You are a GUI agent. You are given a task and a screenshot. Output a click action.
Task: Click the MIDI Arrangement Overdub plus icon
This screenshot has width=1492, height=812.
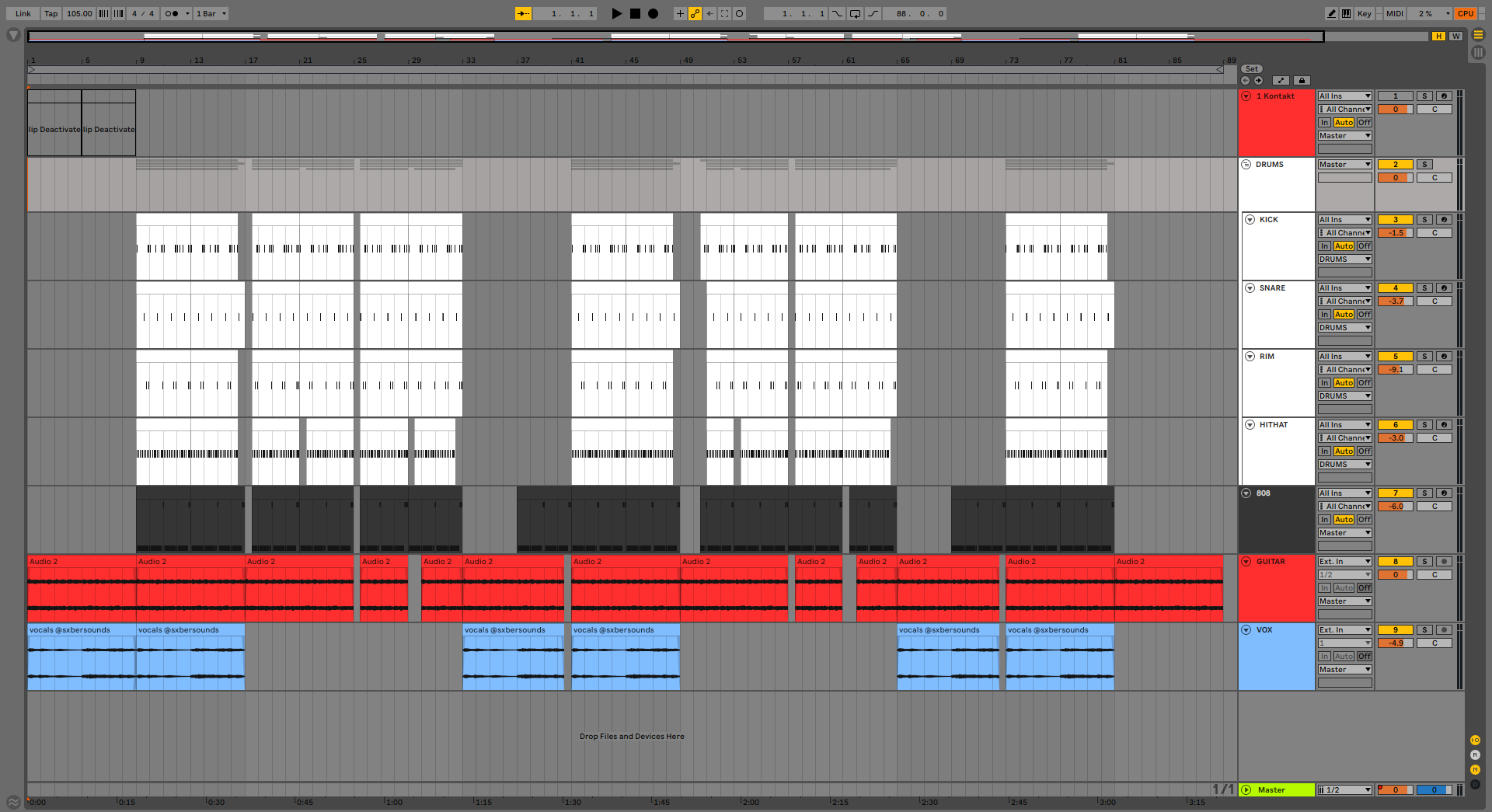click(x=680, y=13)
